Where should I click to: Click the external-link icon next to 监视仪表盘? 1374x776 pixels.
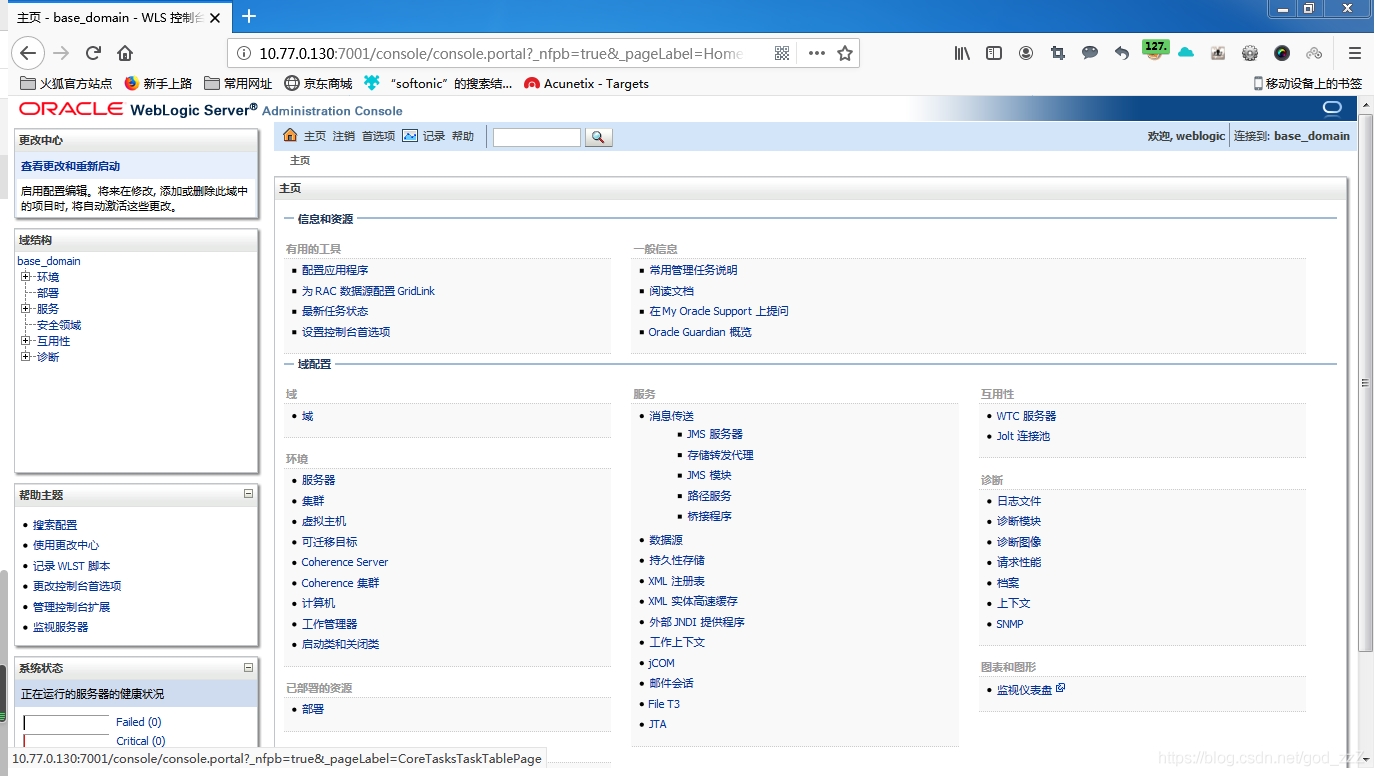[x=1060, y=689]
